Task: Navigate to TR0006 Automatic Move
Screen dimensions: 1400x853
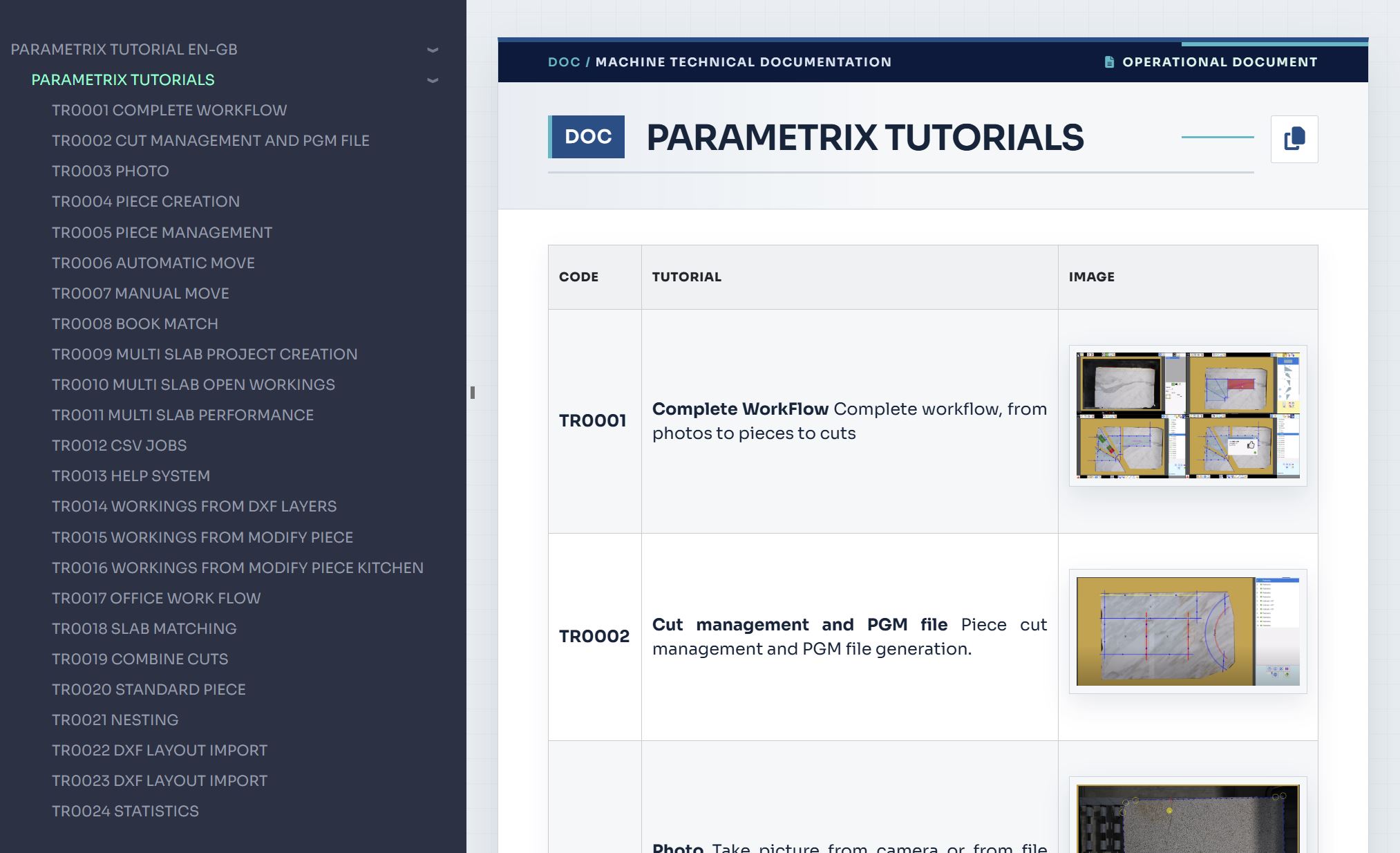Action: [153, 263]
